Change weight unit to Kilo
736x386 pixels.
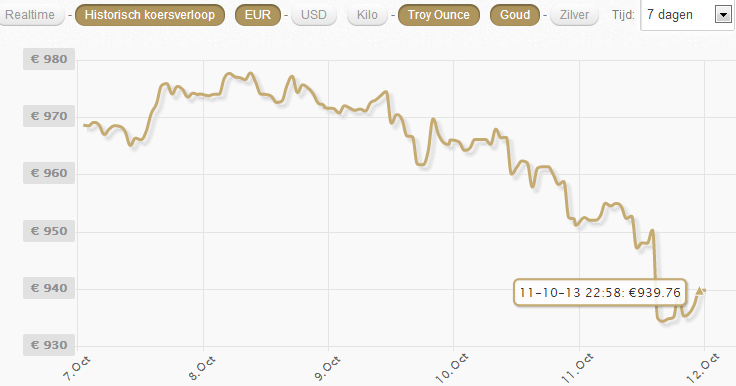(x=367, y=15)
